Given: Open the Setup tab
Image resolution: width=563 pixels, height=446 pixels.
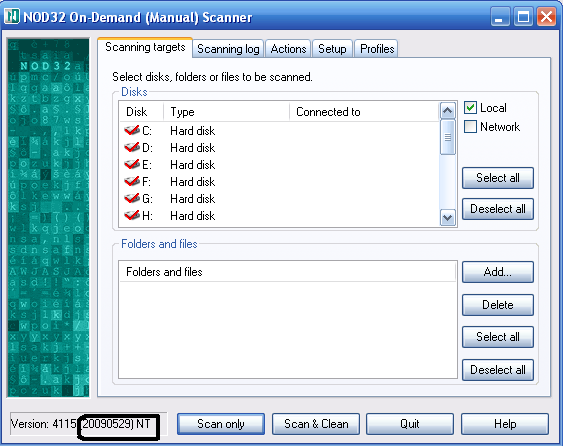Looking at the screenshot, I should tap(332, 49).
